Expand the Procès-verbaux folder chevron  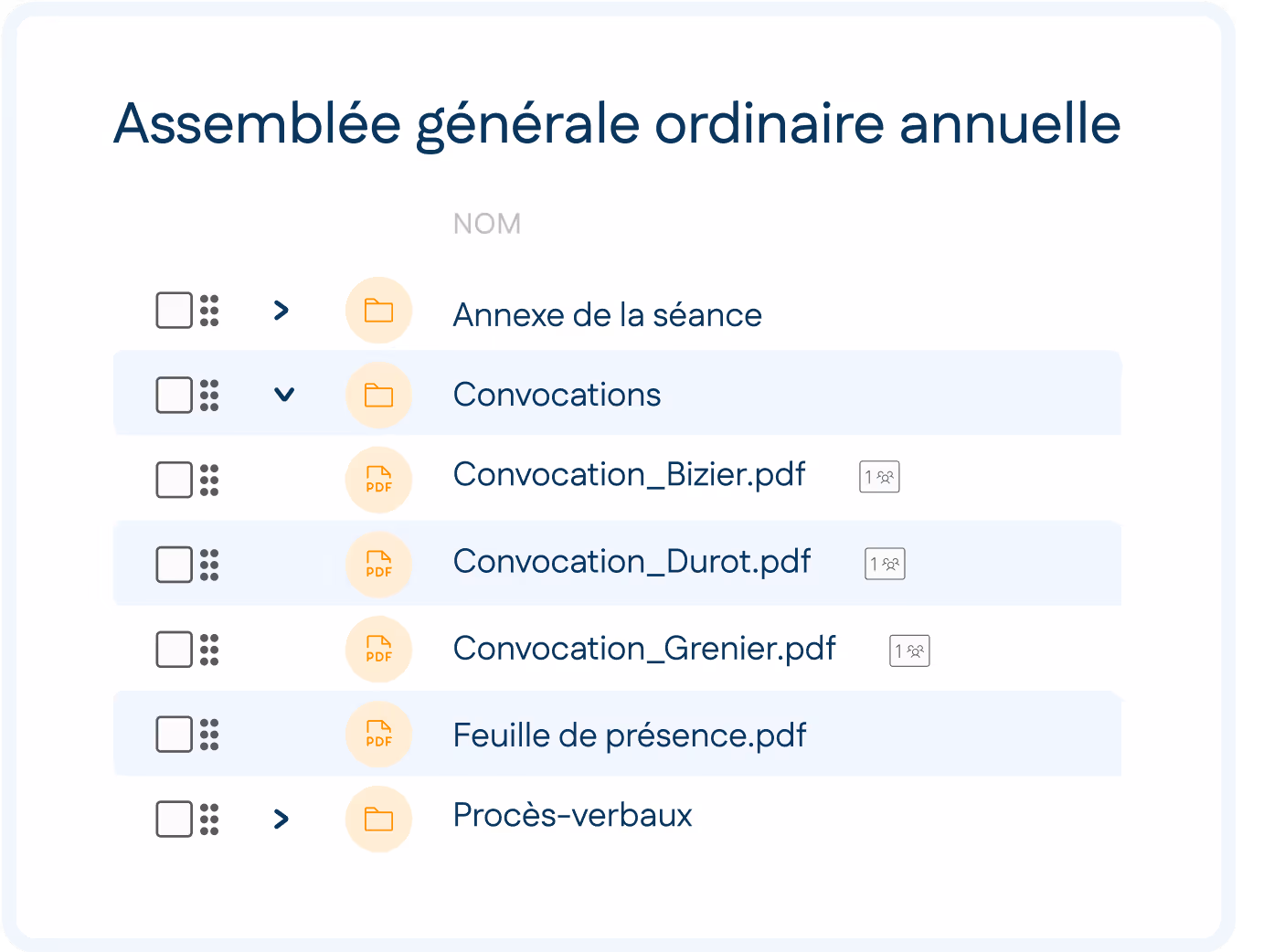pos(281,820)
